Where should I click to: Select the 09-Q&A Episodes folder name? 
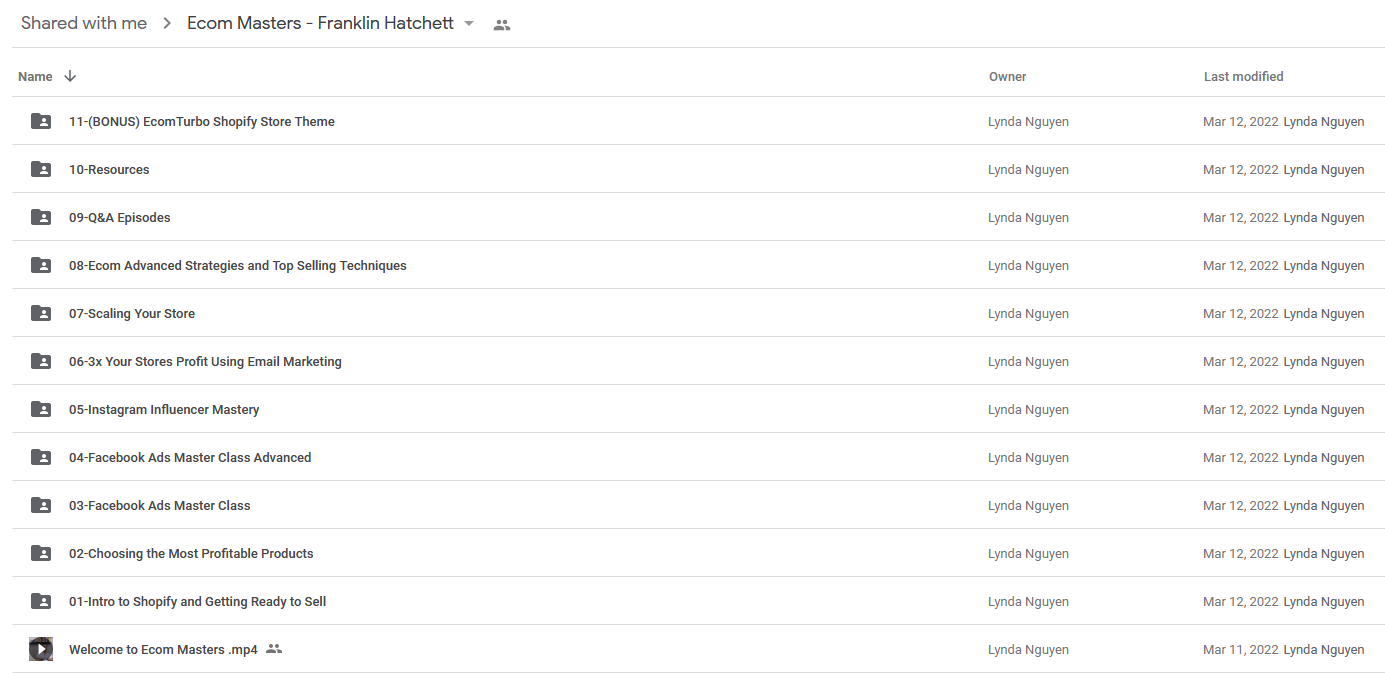coord(120,217)
